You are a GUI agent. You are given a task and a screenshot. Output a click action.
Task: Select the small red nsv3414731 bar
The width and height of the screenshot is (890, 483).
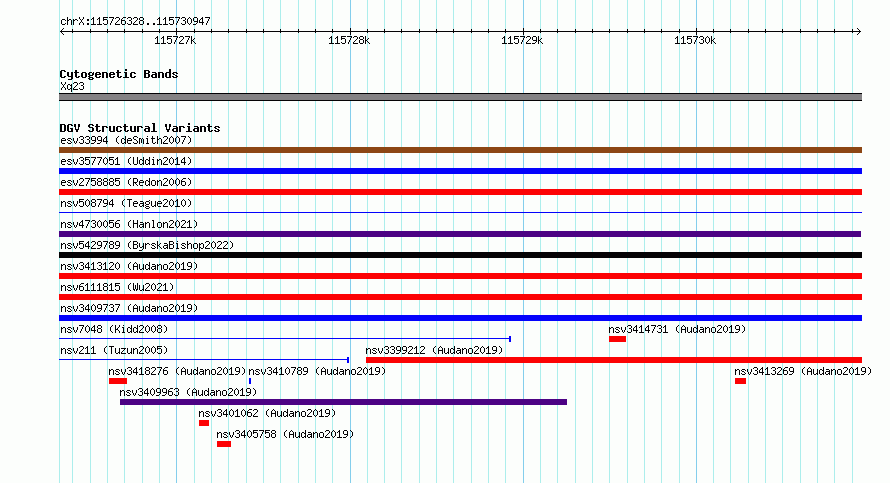[x=618, y=339]
